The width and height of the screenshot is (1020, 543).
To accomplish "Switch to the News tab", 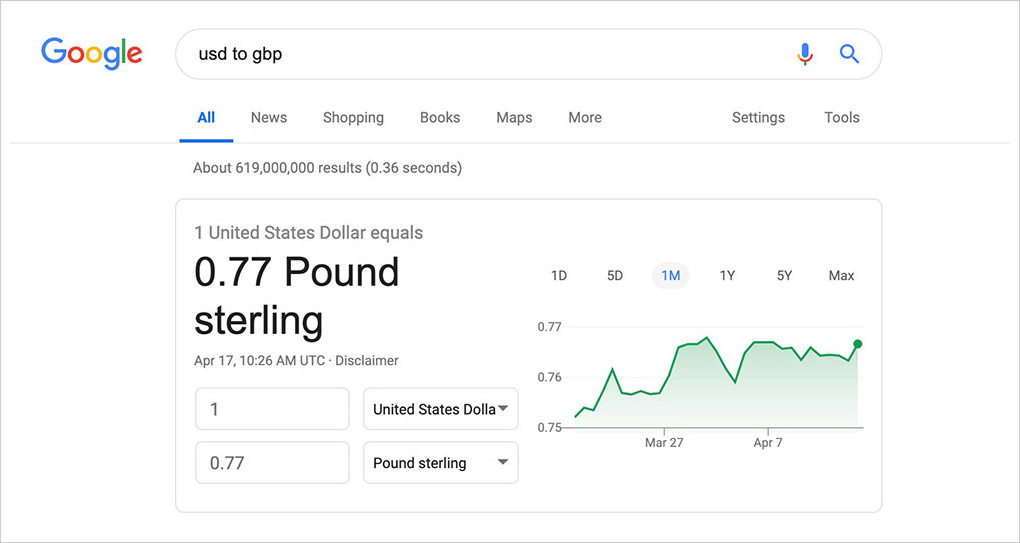I will coord(269,118).
